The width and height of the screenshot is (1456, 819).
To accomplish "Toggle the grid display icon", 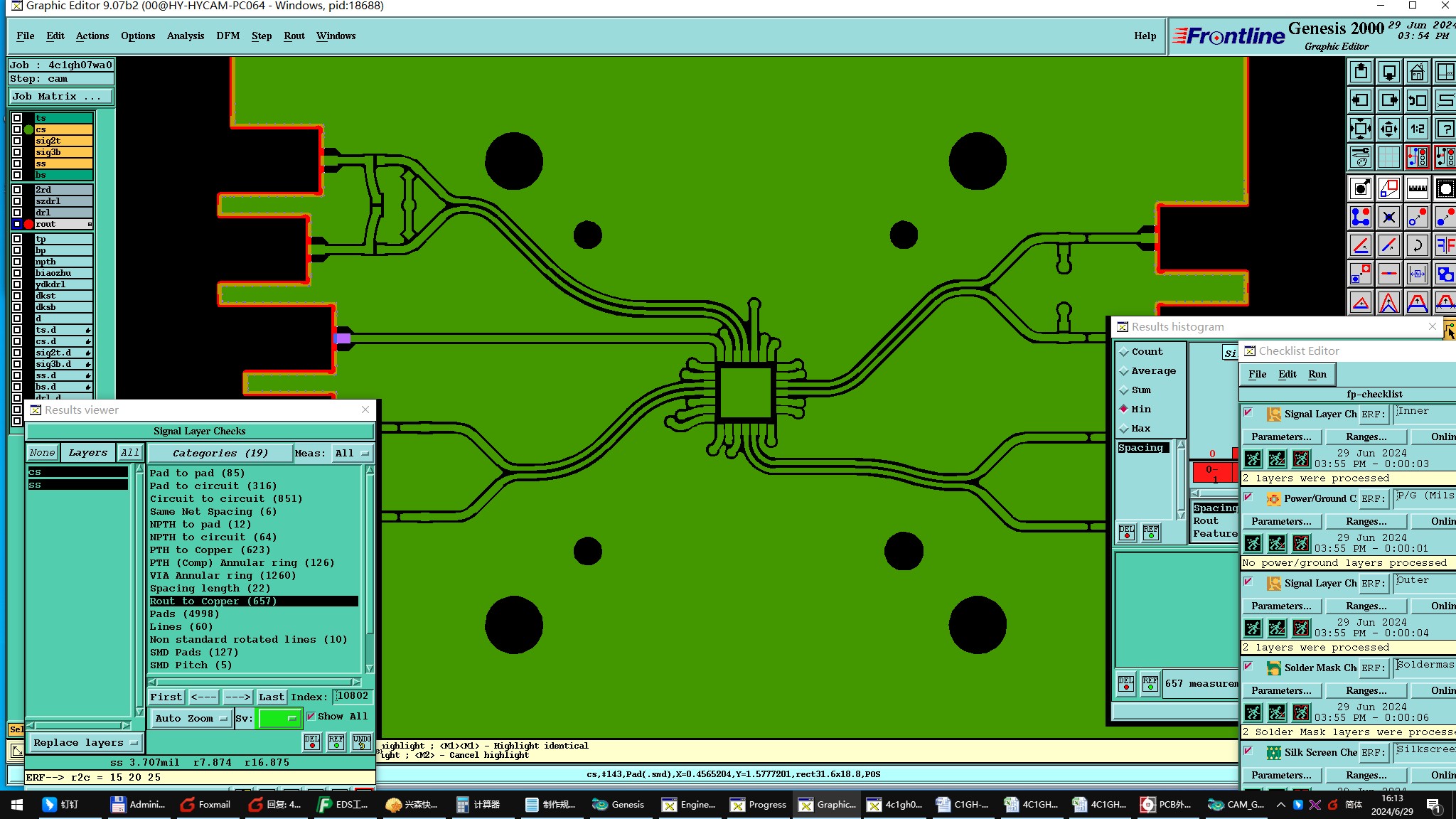I will coord(1388,157).
